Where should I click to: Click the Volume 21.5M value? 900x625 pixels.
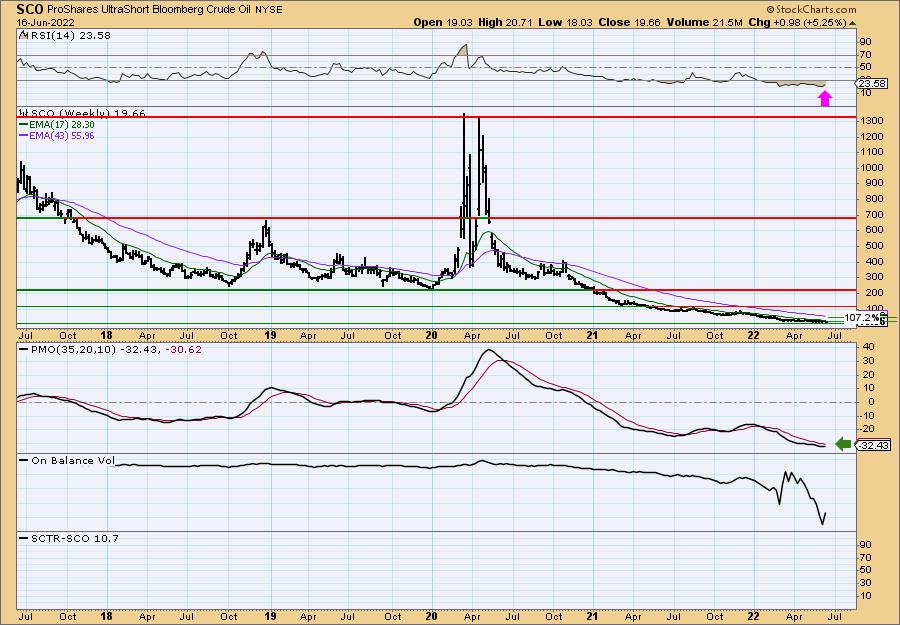click(x=705, y=22)
